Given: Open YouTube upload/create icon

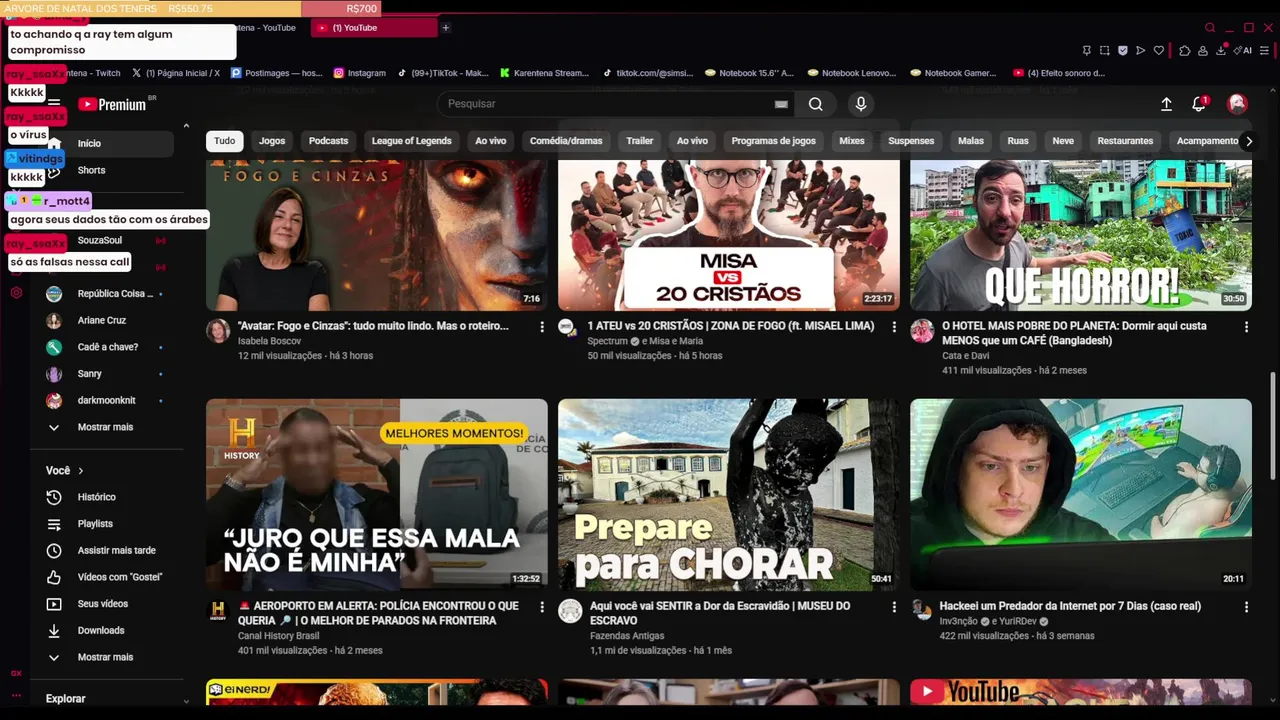Looking at the screenshot, I should pyautogui.click(x=1166, y=104).
